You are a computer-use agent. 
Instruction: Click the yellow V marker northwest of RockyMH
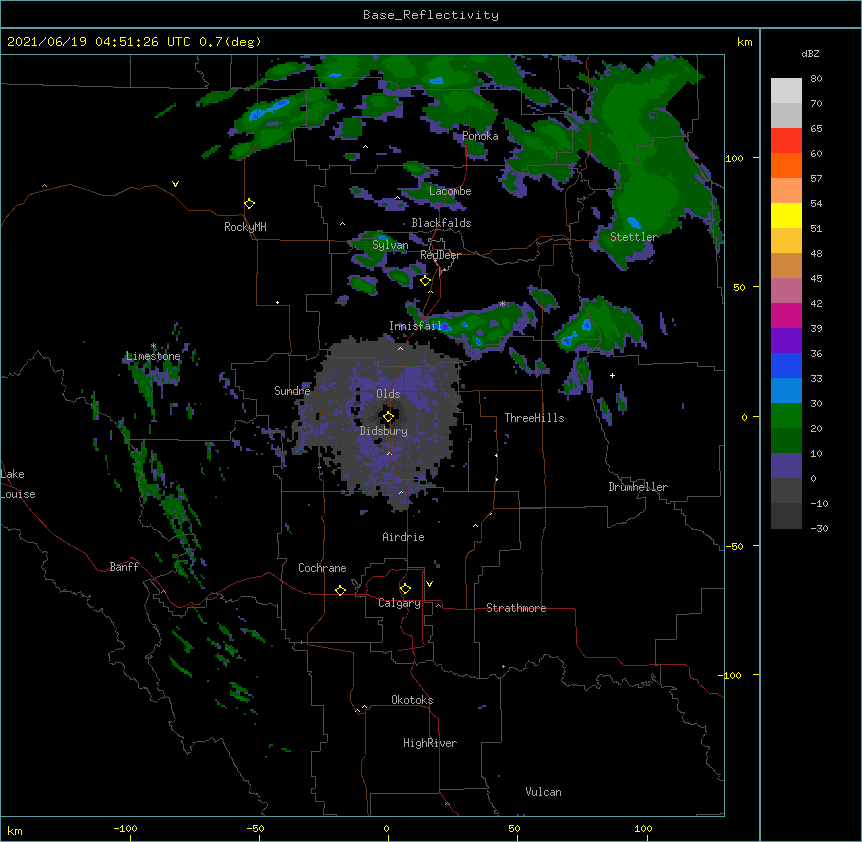(x=175, y=184)
